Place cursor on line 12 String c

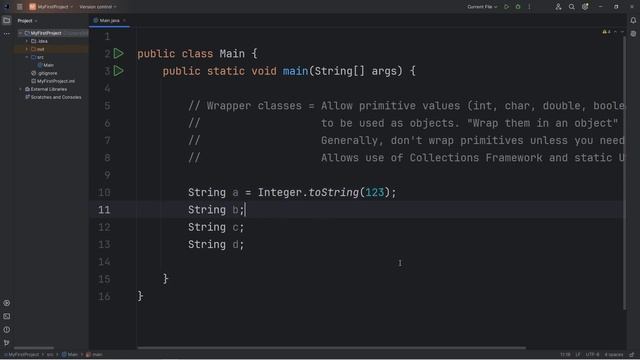pos(216,227)
